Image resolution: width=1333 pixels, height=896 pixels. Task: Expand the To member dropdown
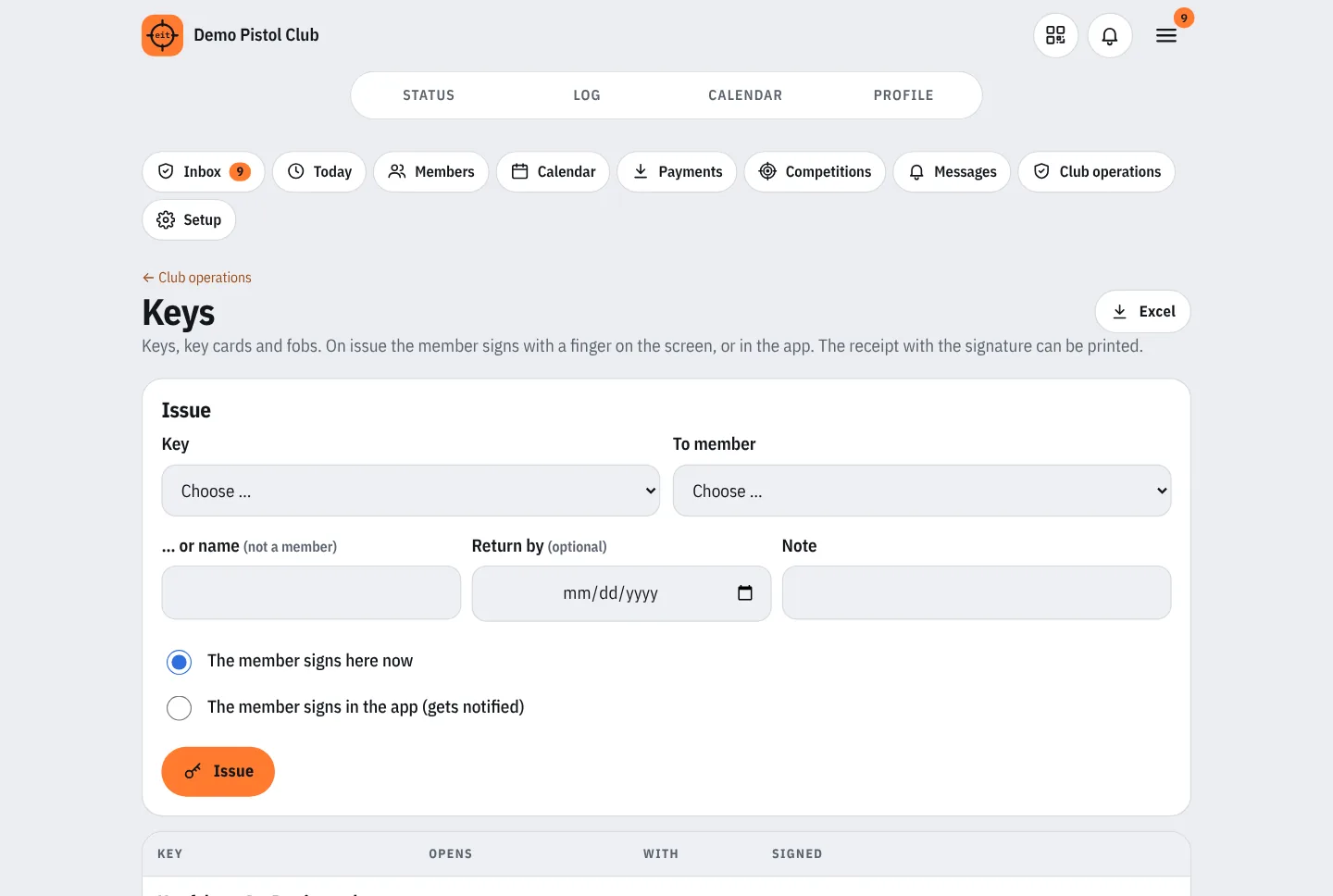[922, 491]
